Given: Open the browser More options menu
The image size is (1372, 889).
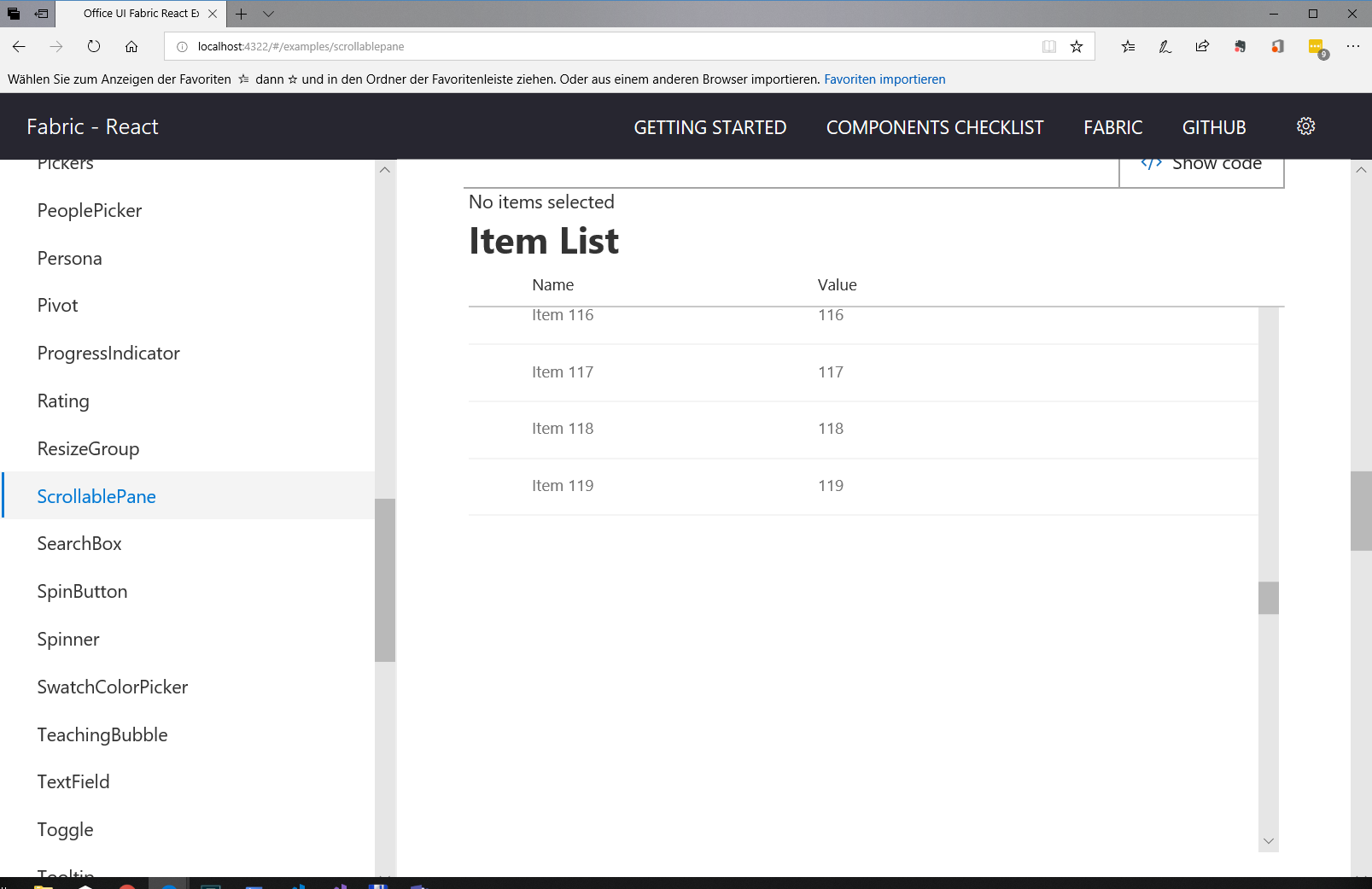Looking at the screenshot, I should pos(1352,46).
